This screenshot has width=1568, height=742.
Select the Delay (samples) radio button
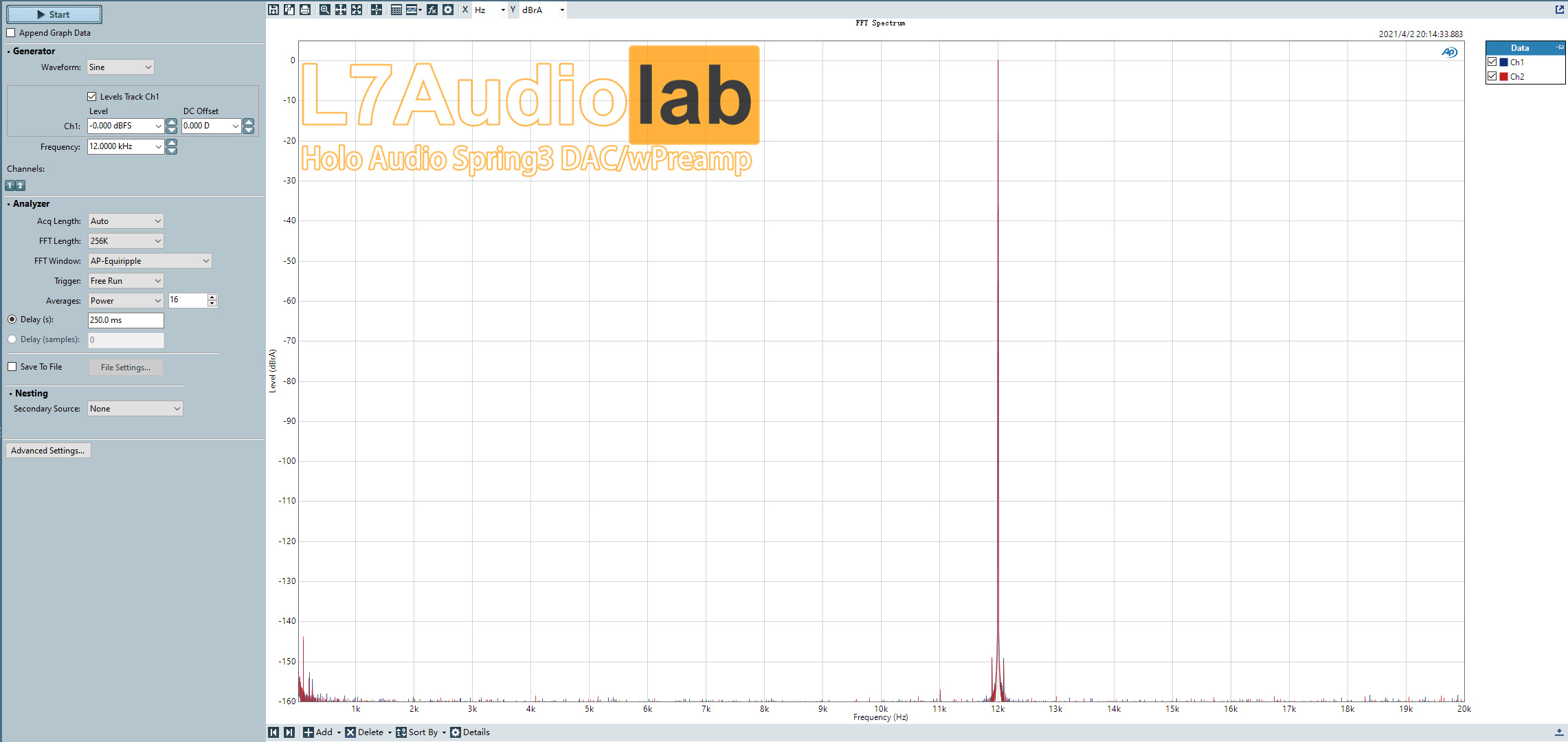[12, 339]
